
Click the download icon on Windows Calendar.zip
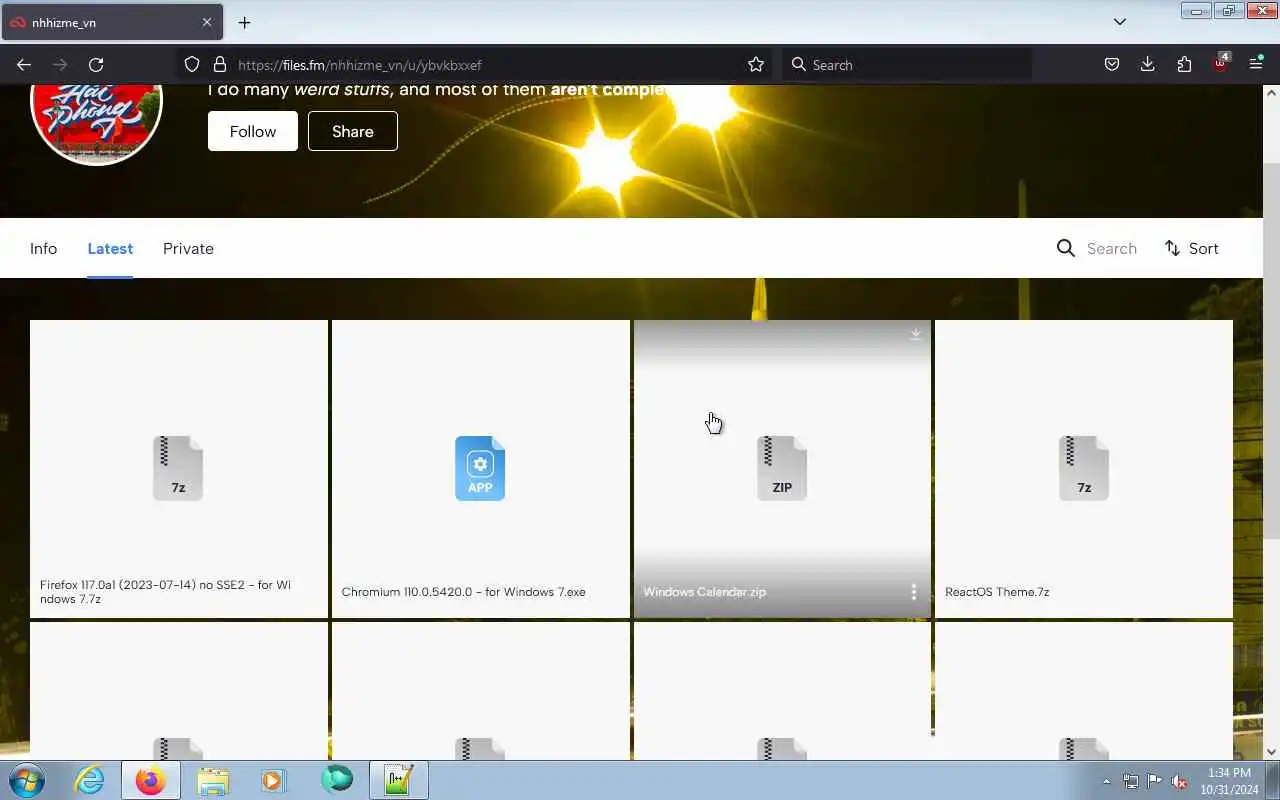(915, 335)
